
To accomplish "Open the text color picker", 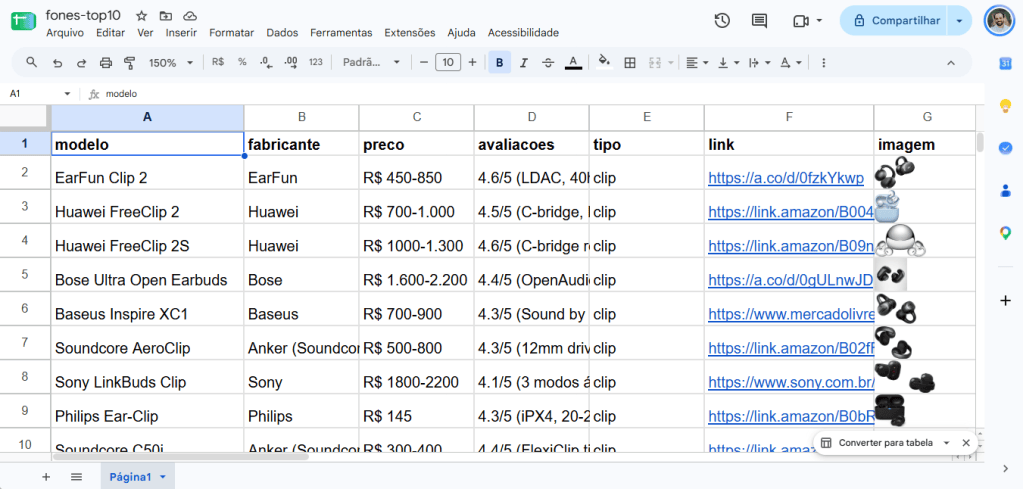I will pos(573,63).
